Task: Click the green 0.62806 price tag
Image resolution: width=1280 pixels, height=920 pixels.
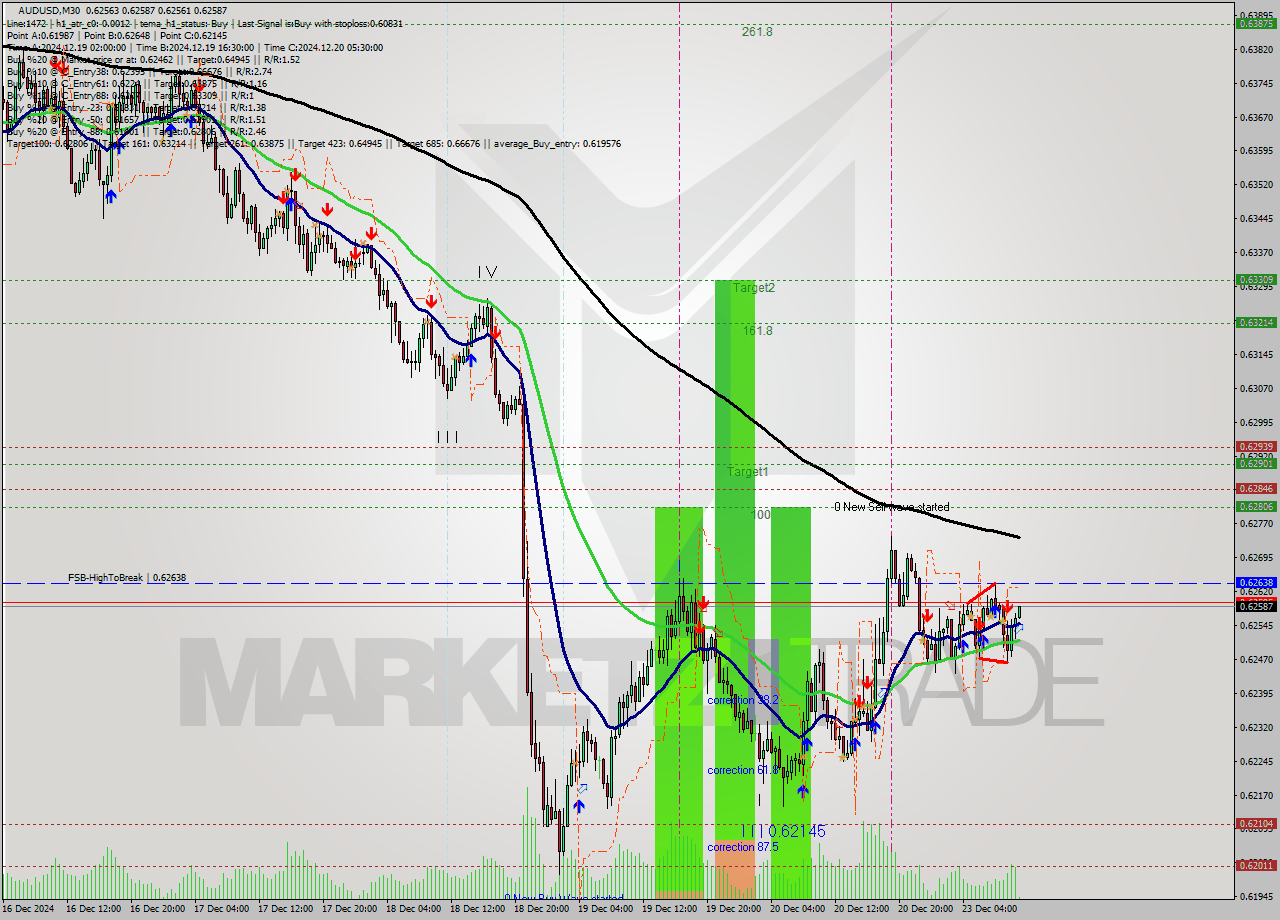Action: click(x=1256, y=506)
